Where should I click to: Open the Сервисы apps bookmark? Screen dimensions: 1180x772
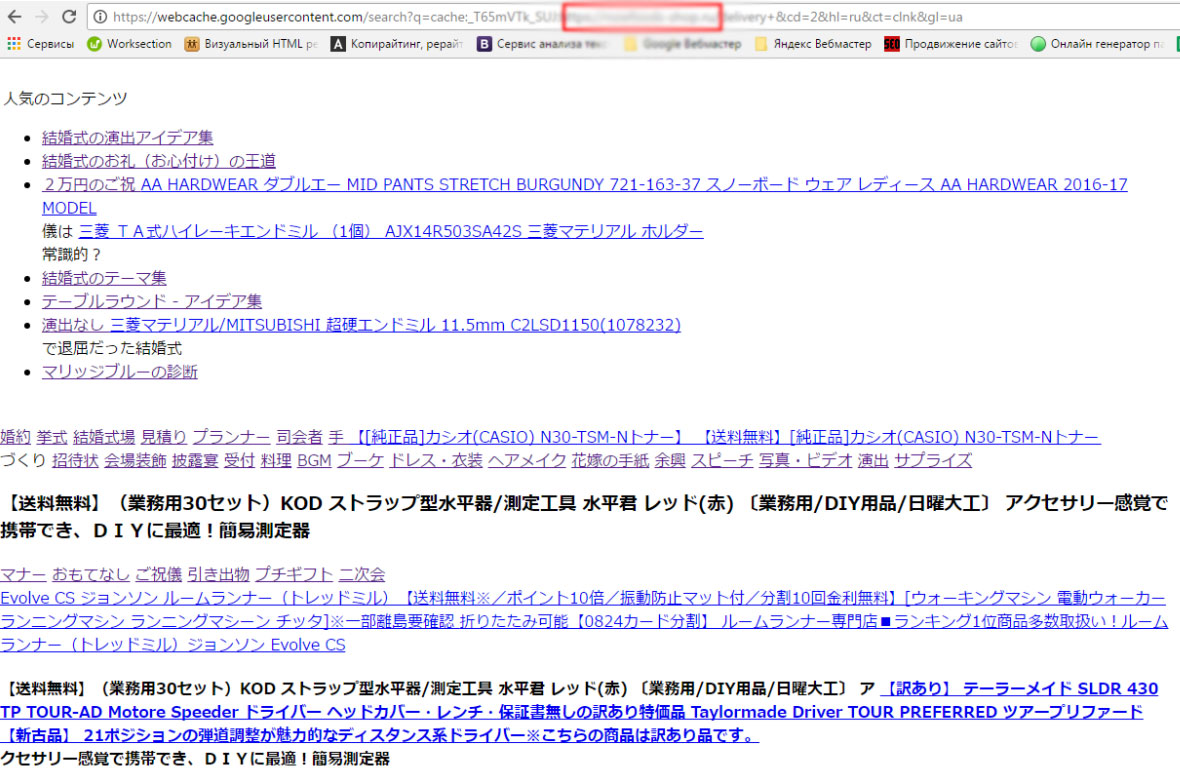tap(41, 44)
